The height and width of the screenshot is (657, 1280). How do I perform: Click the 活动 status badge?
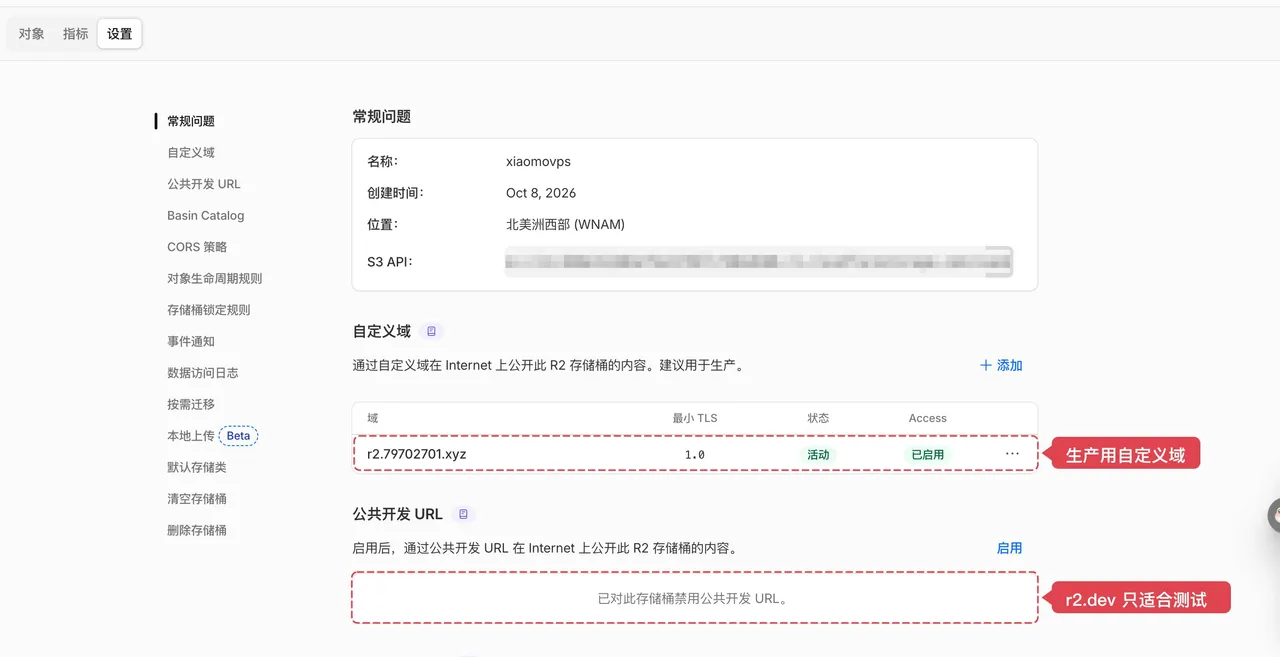click(x=818, y=454)
